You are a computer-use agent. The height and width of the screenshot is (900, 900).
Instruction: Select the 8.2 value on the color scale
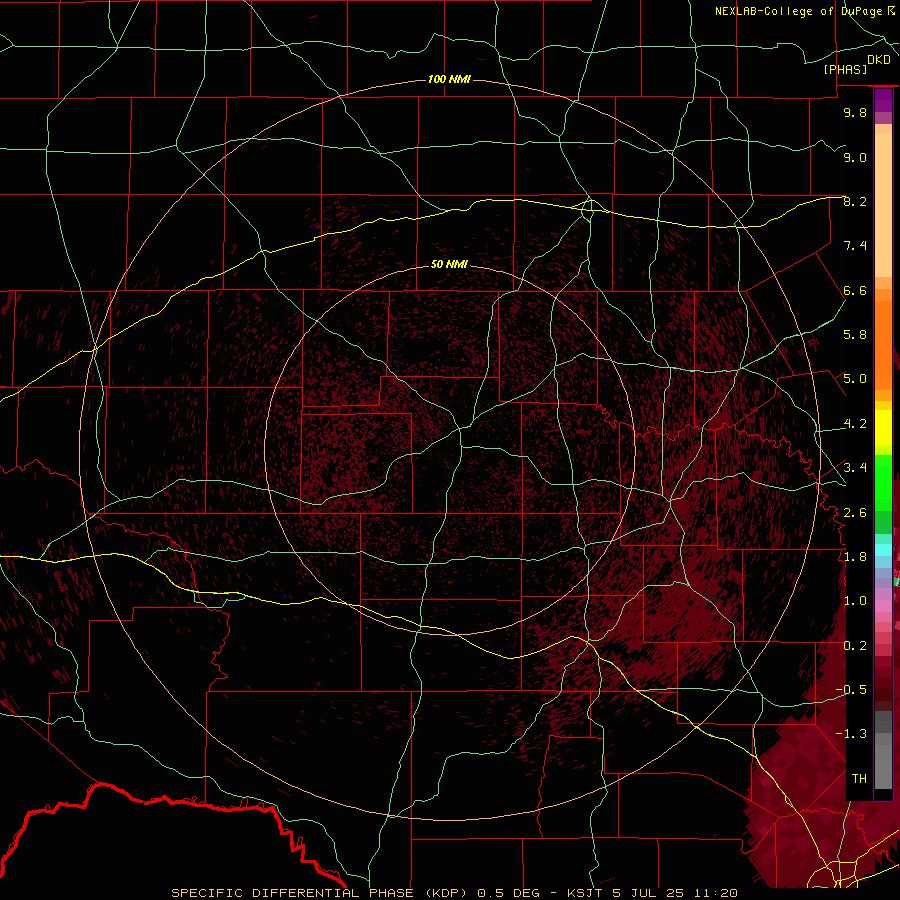(855, 202)
